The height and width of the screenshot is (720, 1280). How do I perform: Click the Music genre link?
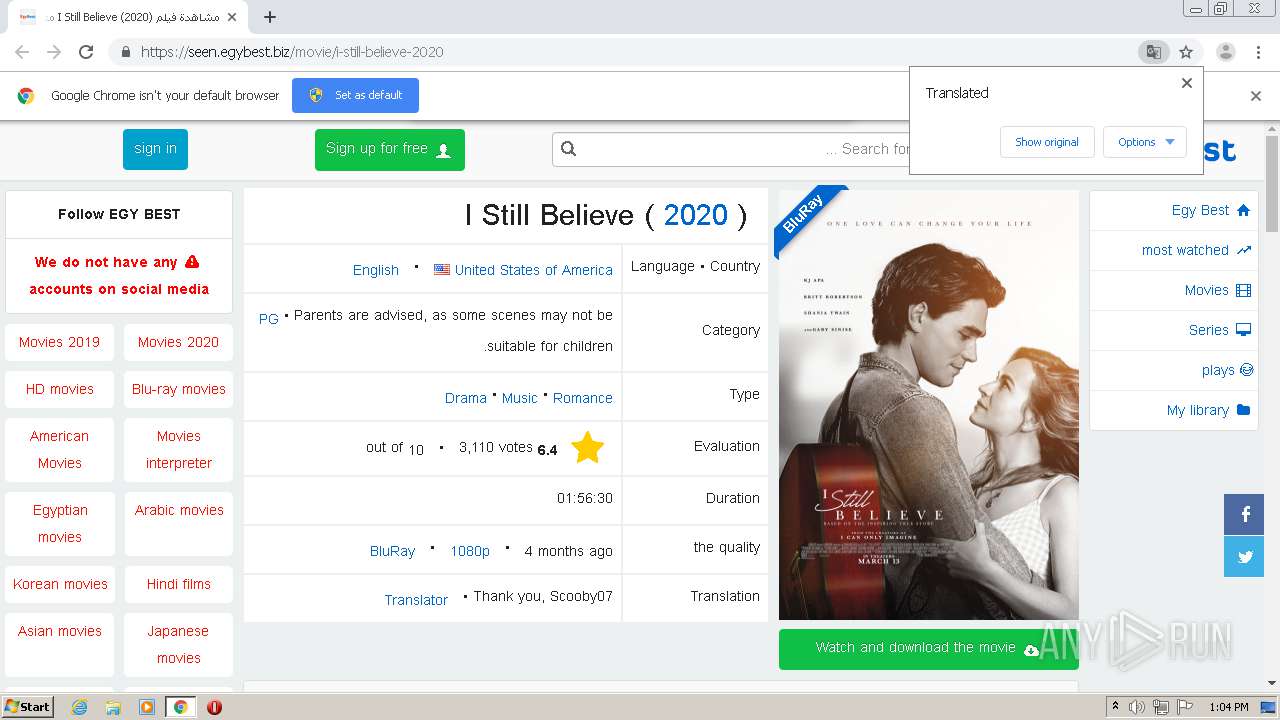point(520,398)
